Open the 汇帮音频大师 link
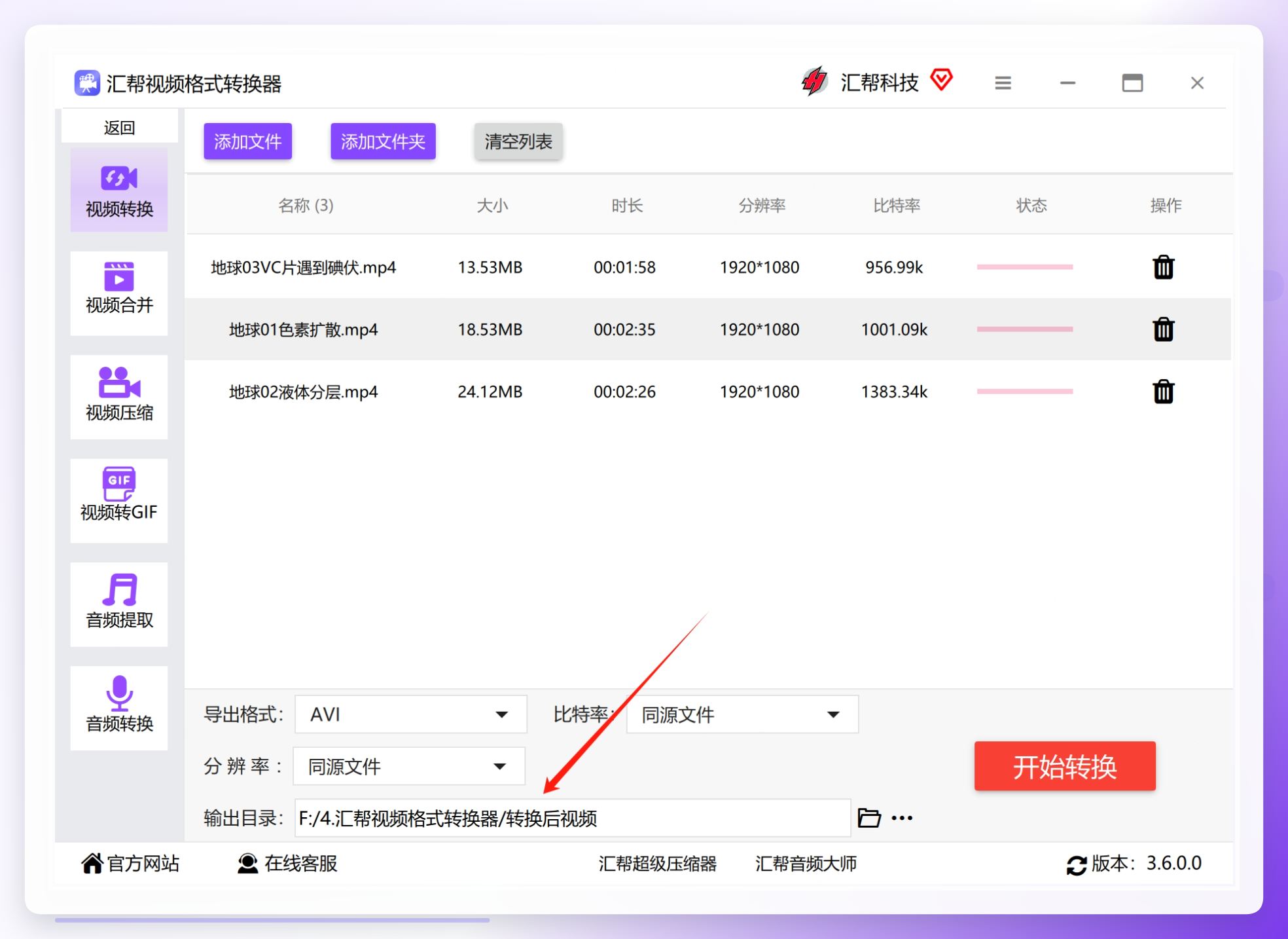Viewport: 1288px width, 939px height. (806, 864)
